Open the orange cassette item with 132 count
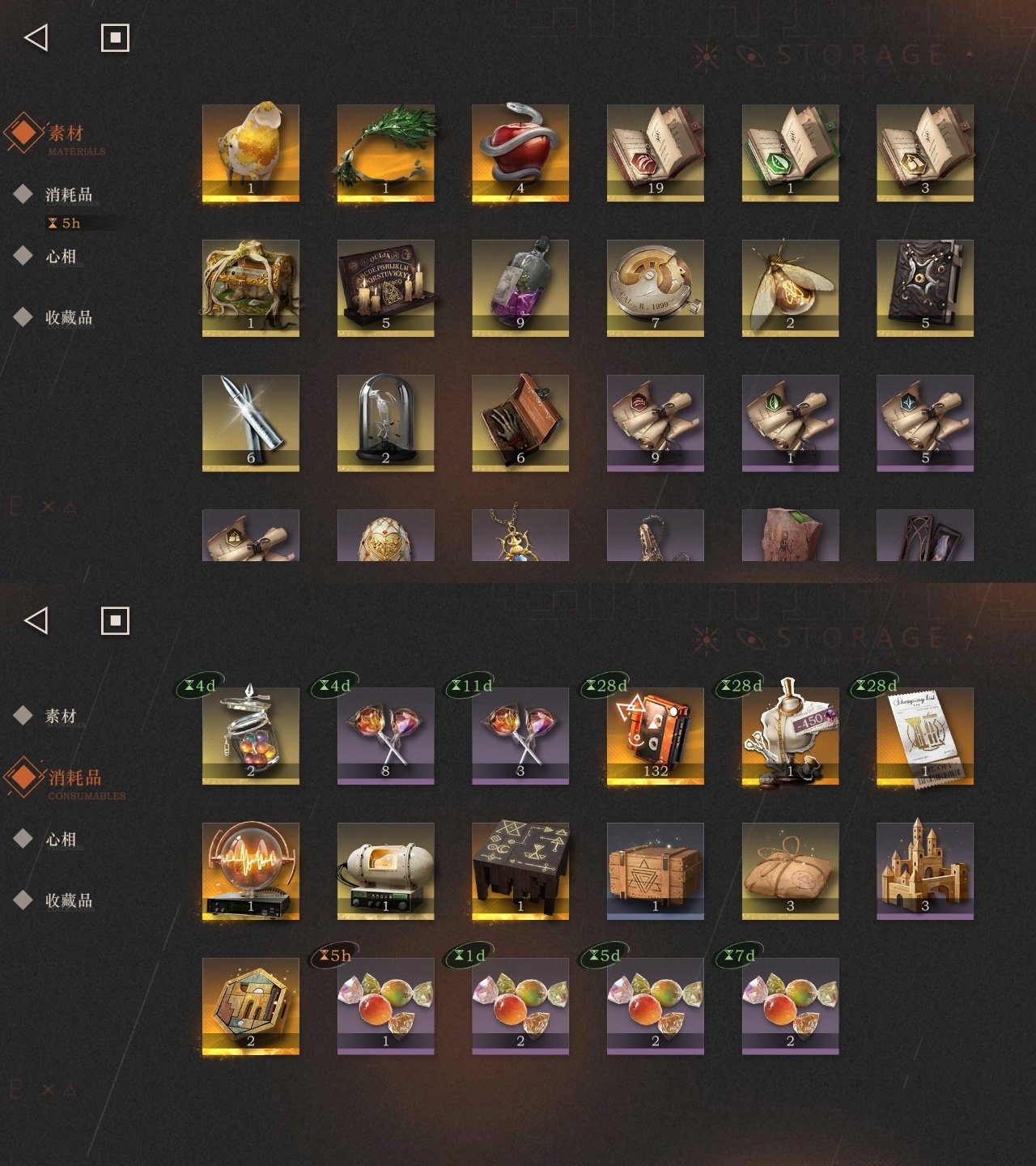The height and width of the screenshot is (1166, 1036). pos(656,736)
